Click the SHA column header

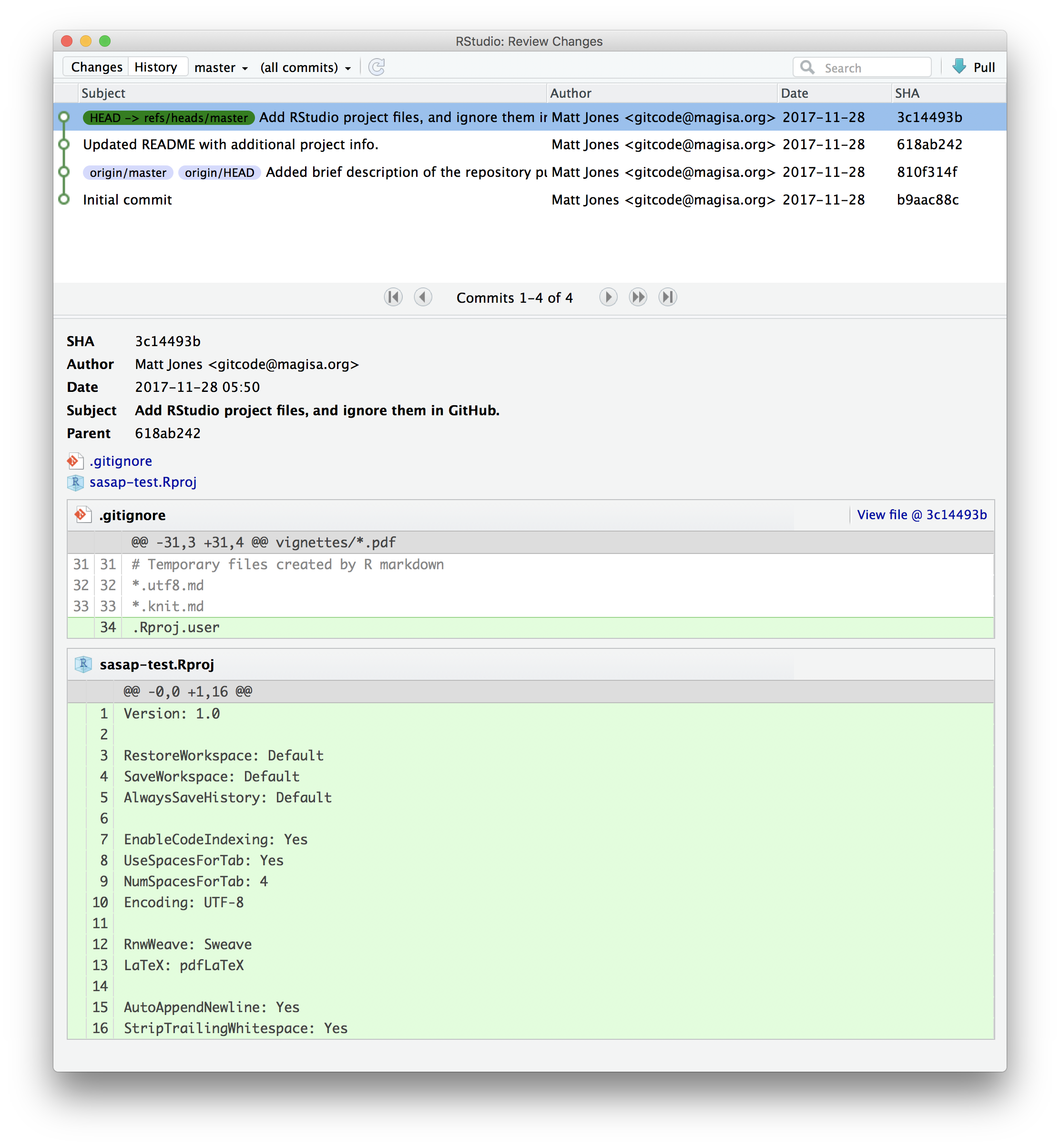(x=949, y=93)
